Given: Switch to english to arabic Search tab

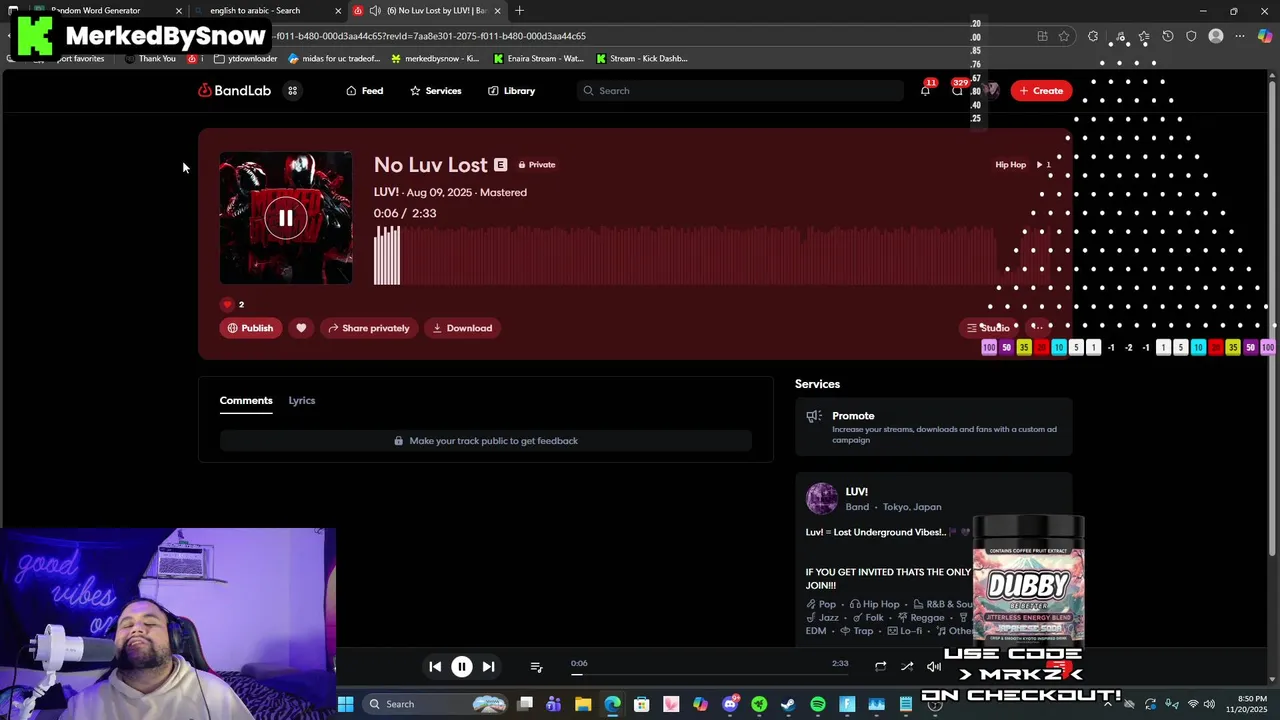Looking at the screenshot, I should [x=267, y=11].
